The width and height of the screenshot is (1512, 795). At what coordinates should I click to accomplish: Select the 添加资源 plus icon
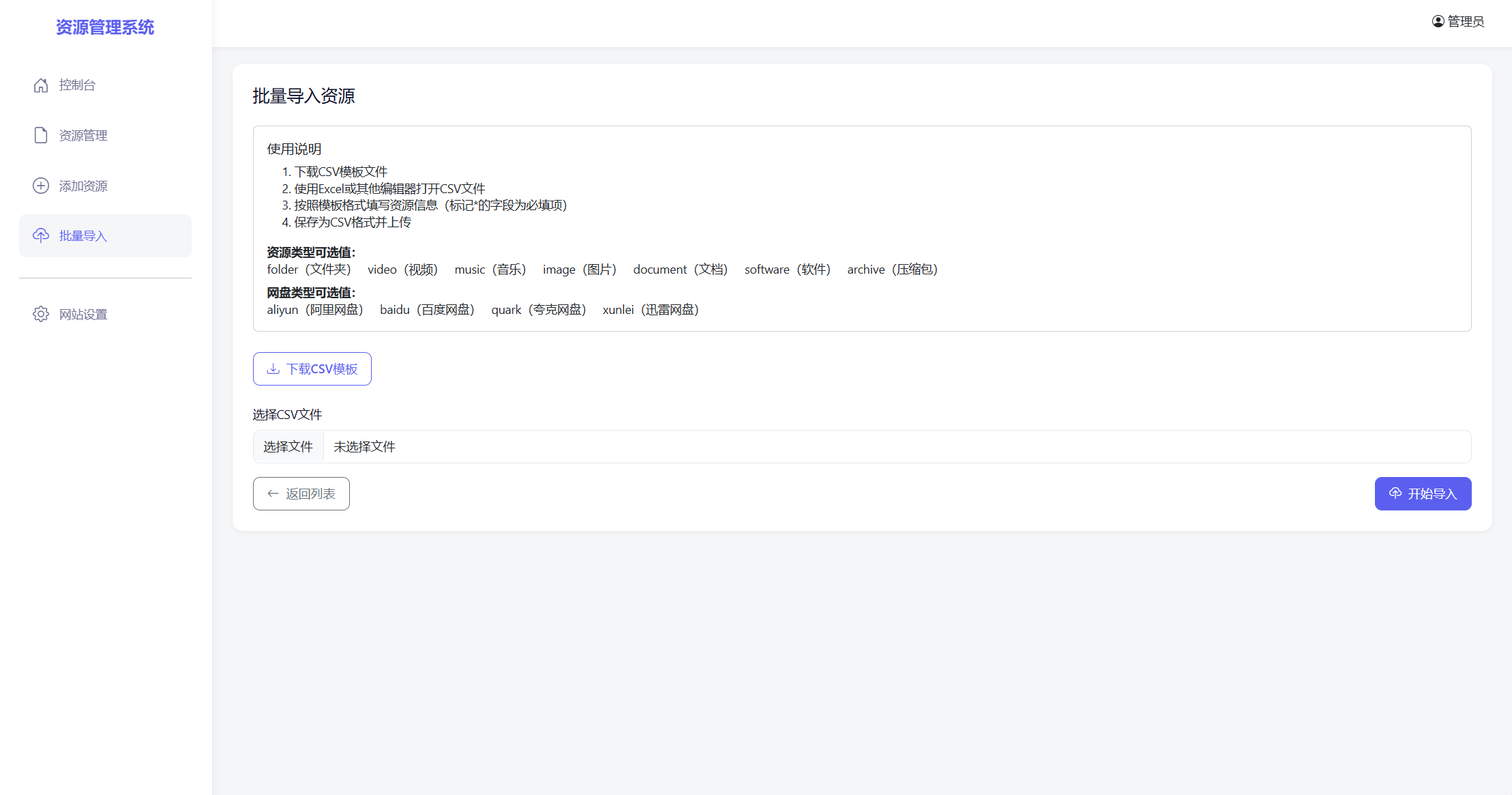(x=40, y=186)
